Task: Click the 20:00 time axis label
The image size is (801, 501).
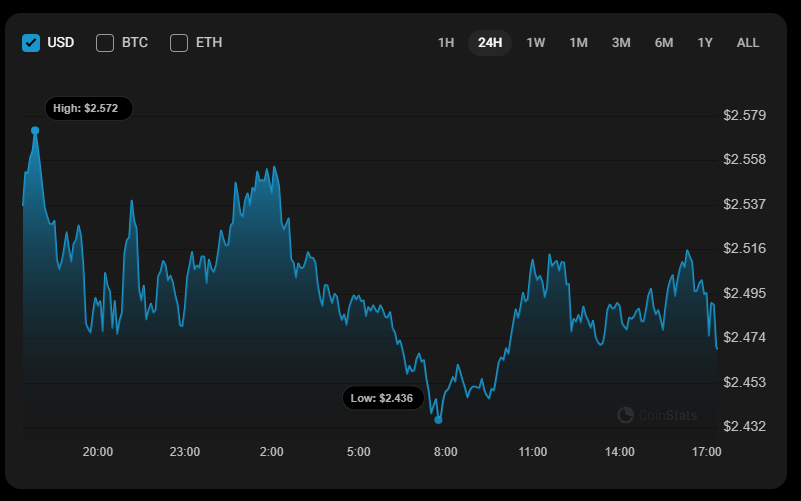Action: point(97,452)
